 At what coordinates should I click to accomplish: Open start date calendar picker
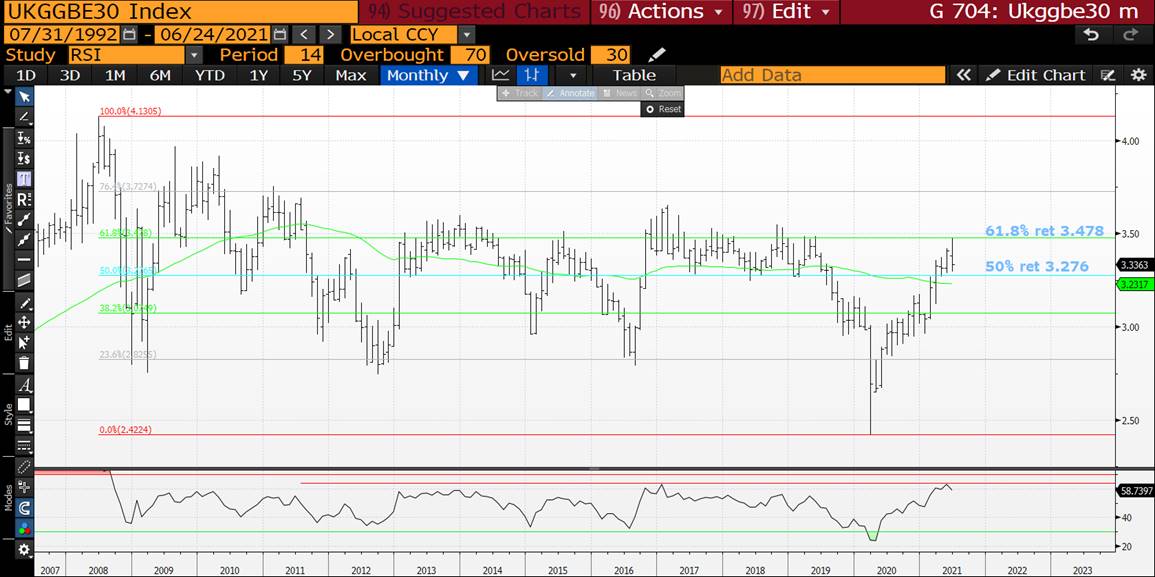(129, 35)
